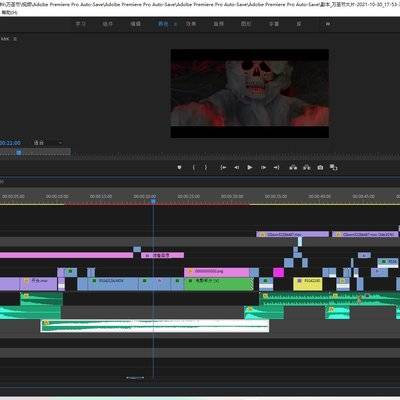Select the white highlighted audio clip

155,326
